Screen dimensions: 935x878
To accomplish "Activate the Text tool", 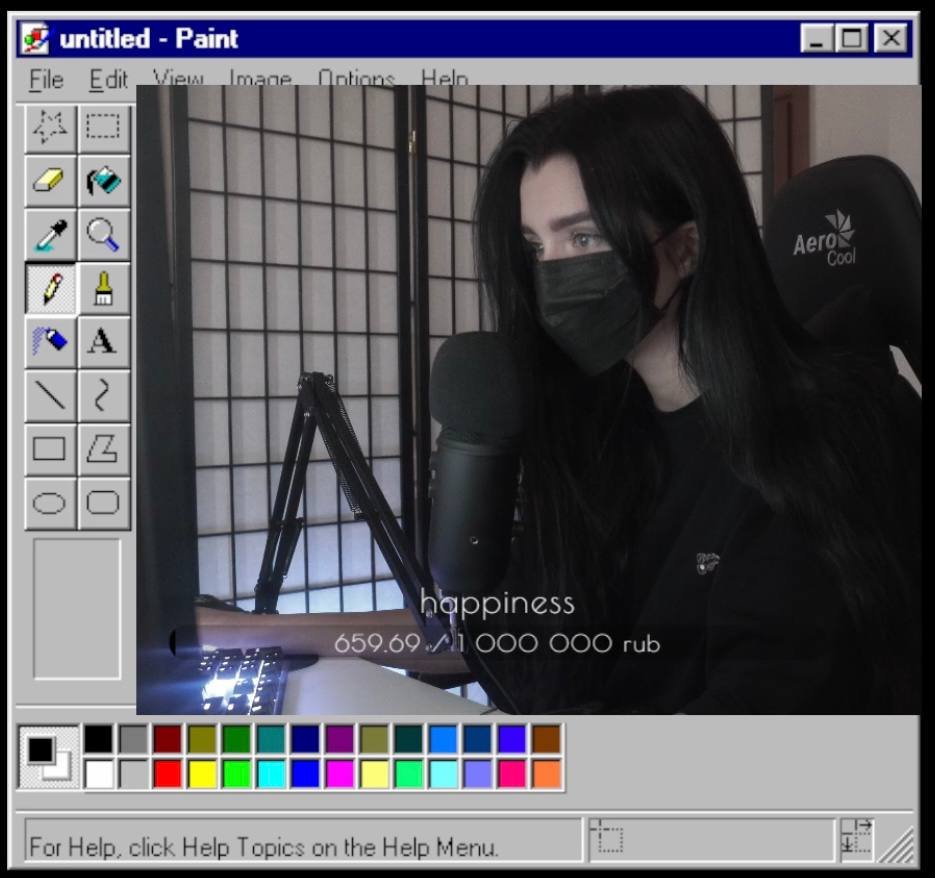I will [103, 341].
